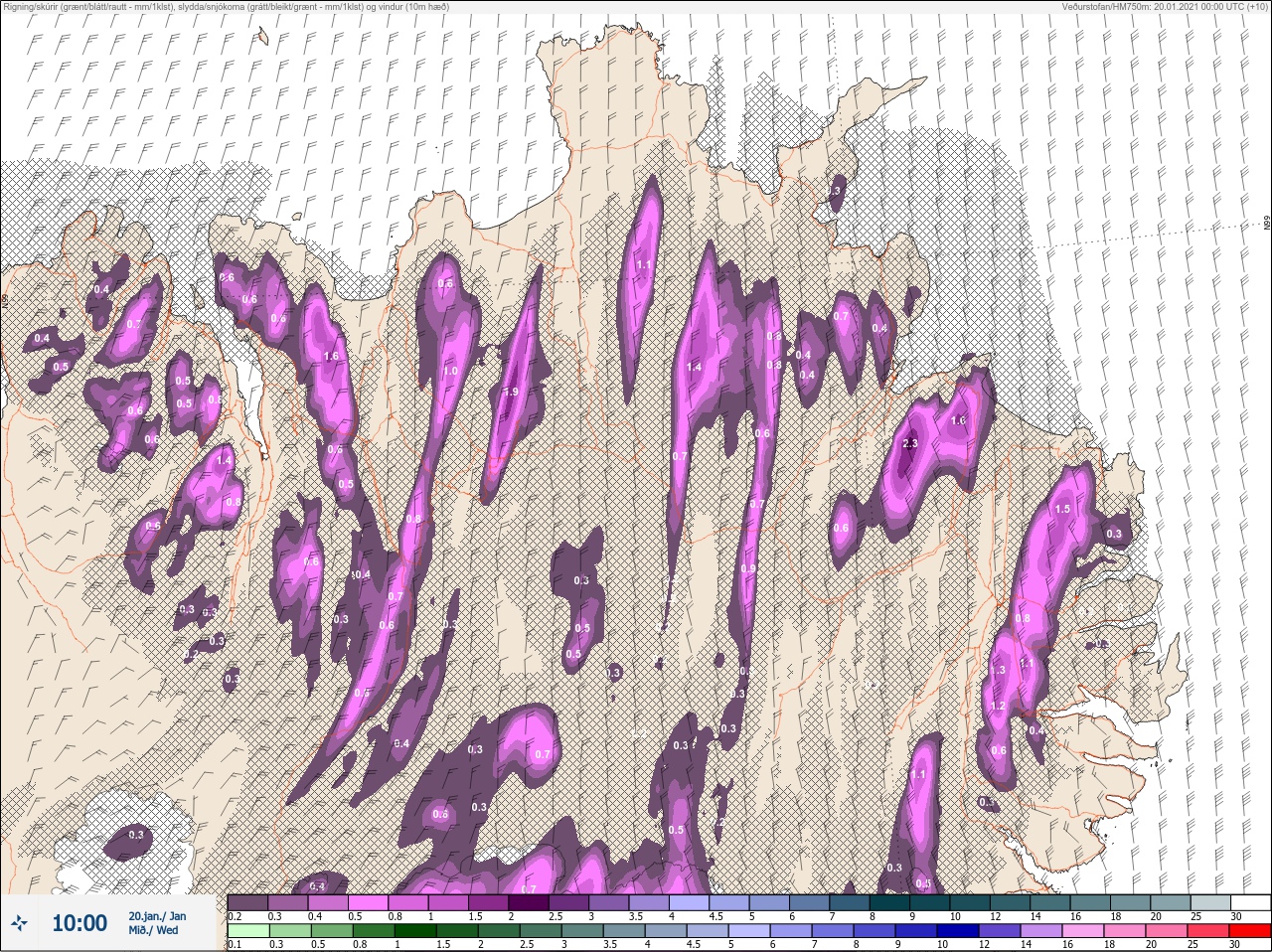The width and height of the screenshot is (1272, 952).
Task: Click the 'Mið./ Wed' weekday text
Action: 153,931
